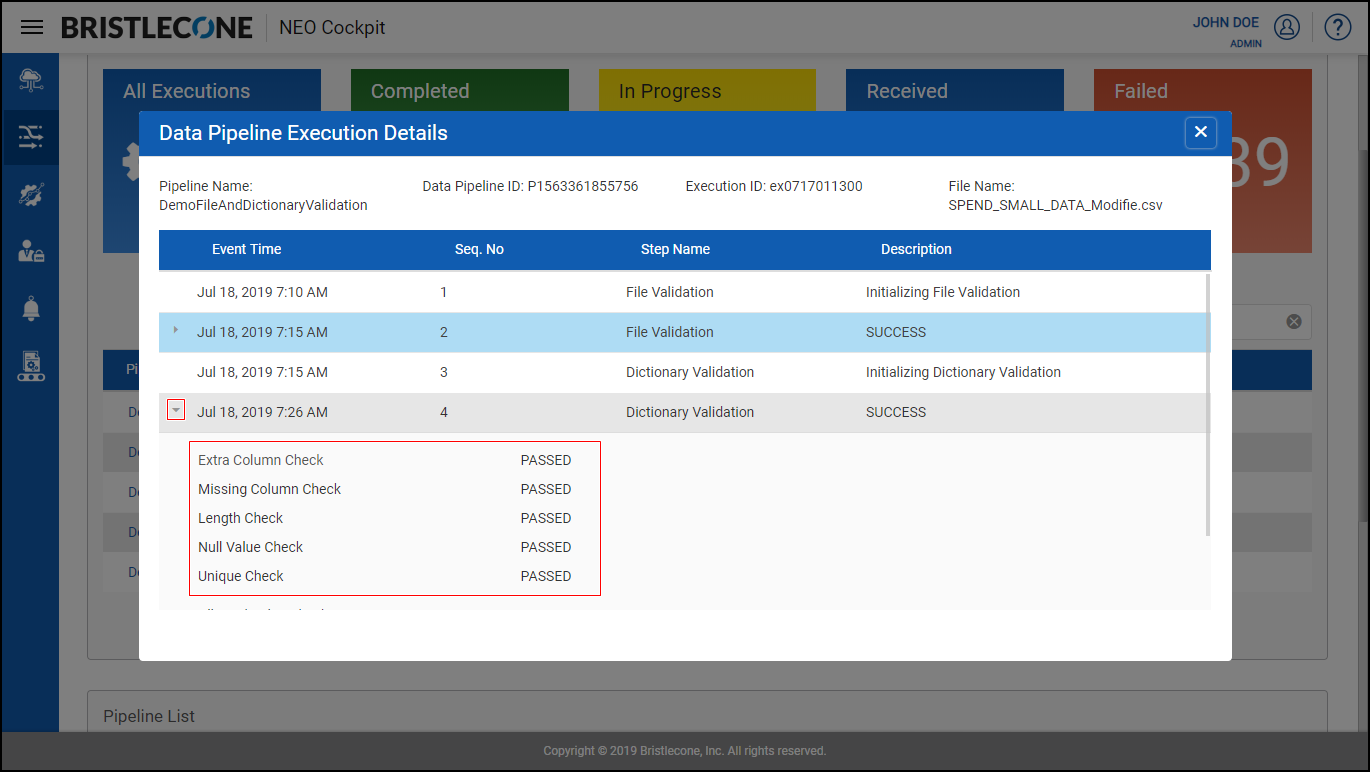Click the Unique Check label

click(241, 576)
